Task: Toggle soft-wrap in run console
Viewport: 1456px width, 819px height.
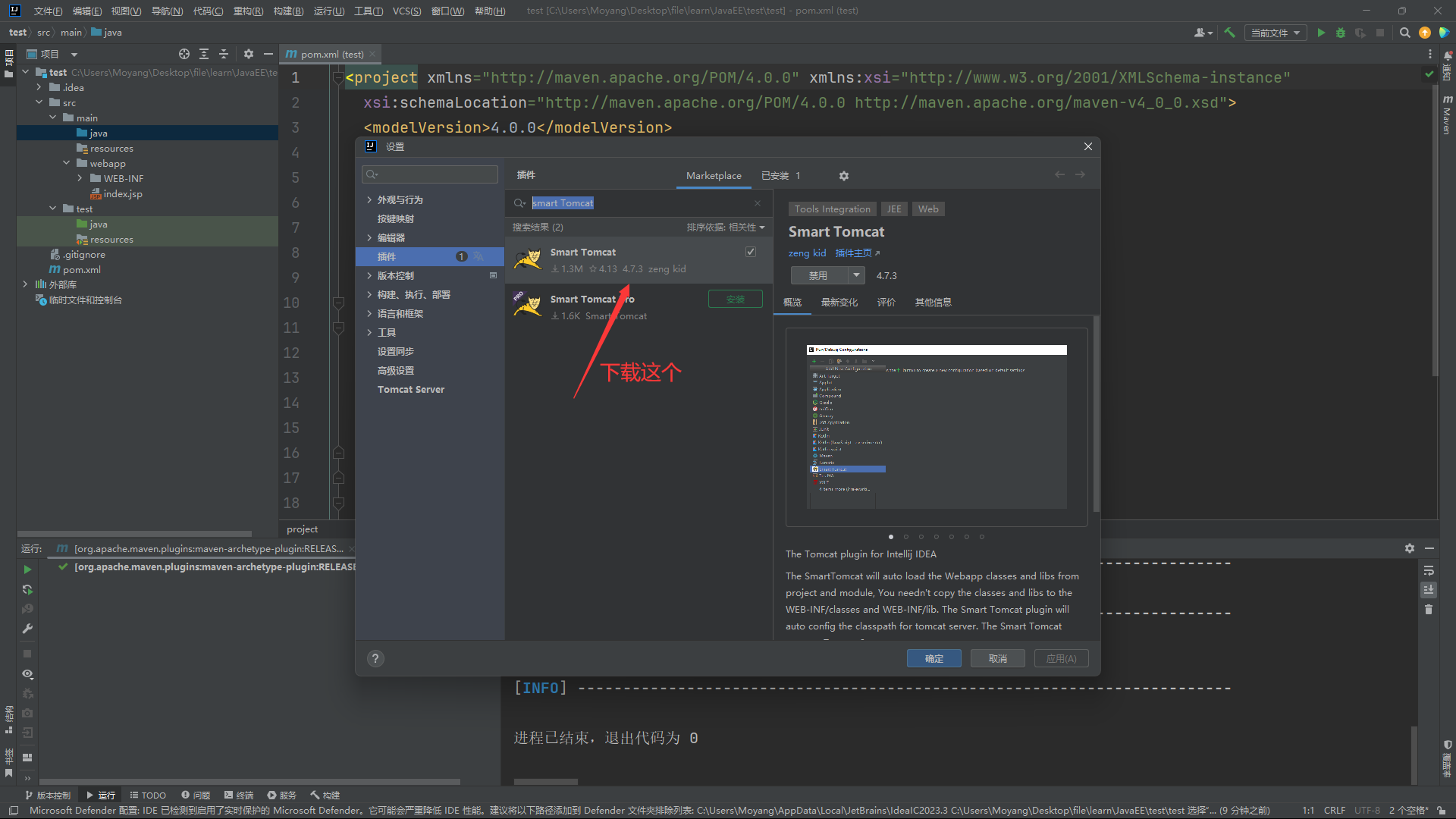Action: pyautogui.click(x=1429, y=570)
